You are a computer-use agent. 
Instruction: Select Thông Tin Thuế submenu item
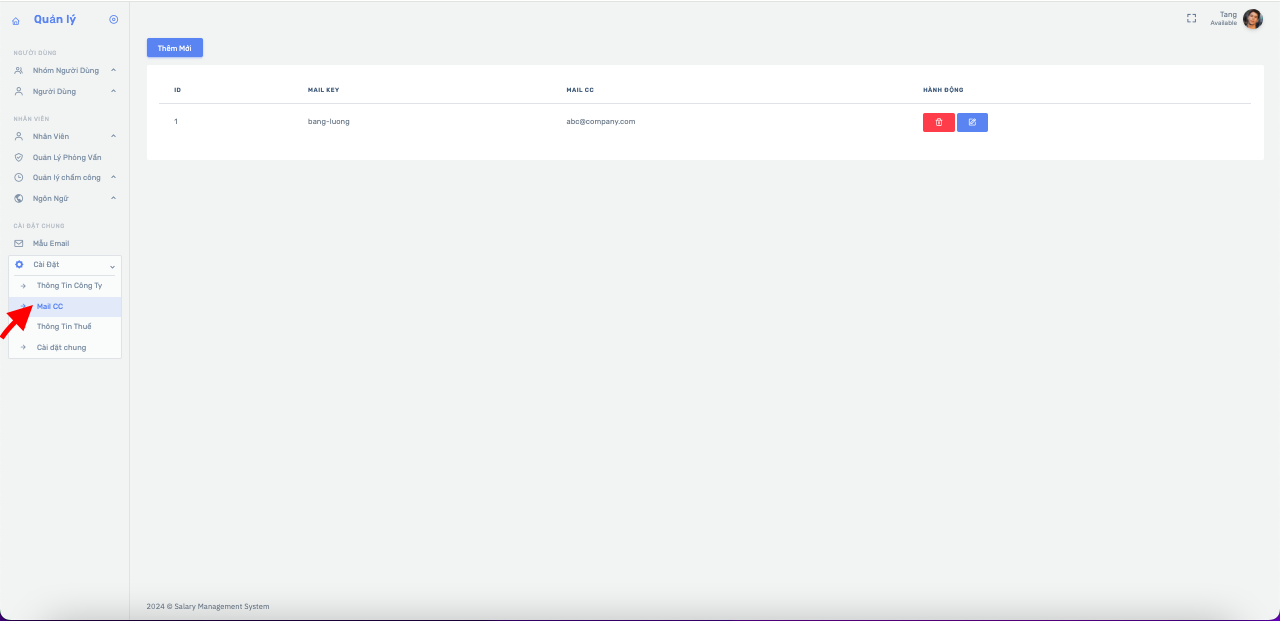coord(64,326)
